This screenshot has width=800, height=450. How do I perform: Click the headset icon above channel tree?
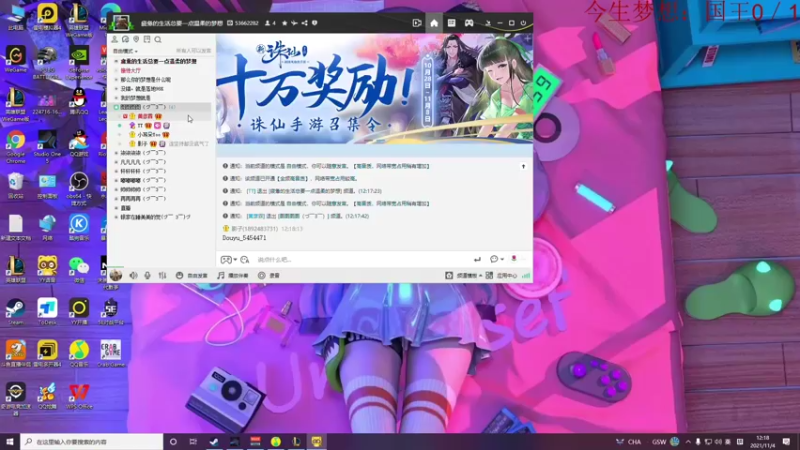[x=126, y=39]
